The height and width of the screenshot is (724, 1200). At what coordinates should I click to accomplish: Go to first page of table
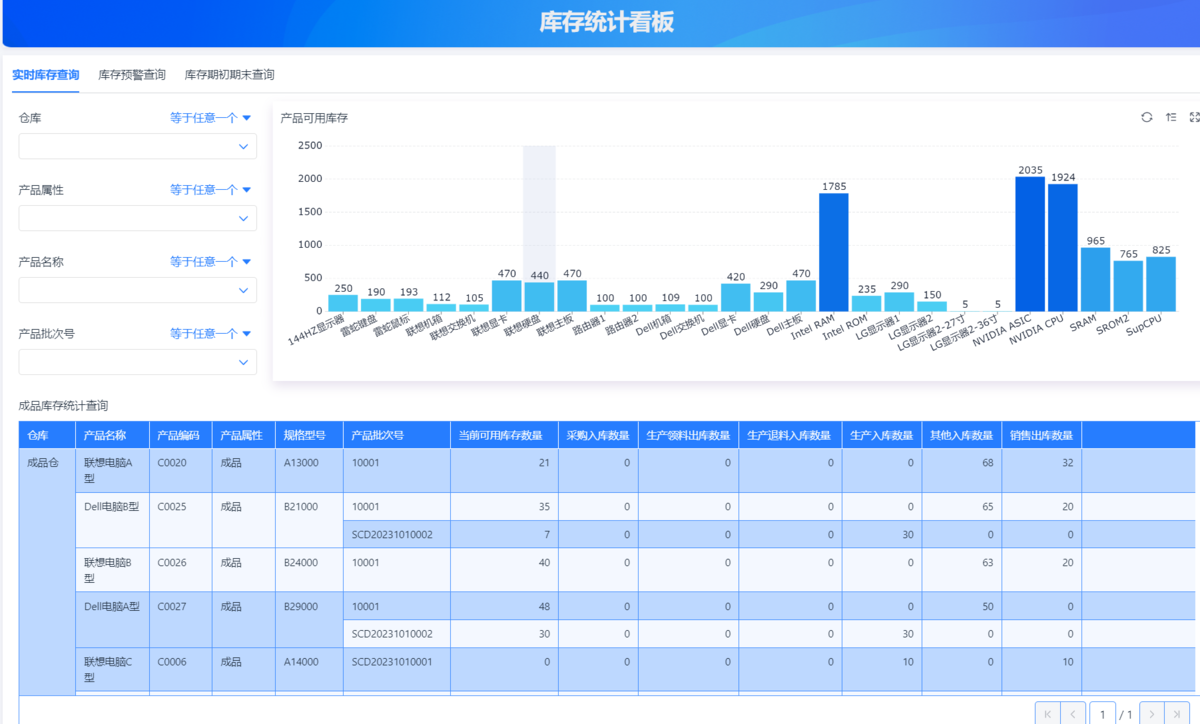(x=1047, y=714)
